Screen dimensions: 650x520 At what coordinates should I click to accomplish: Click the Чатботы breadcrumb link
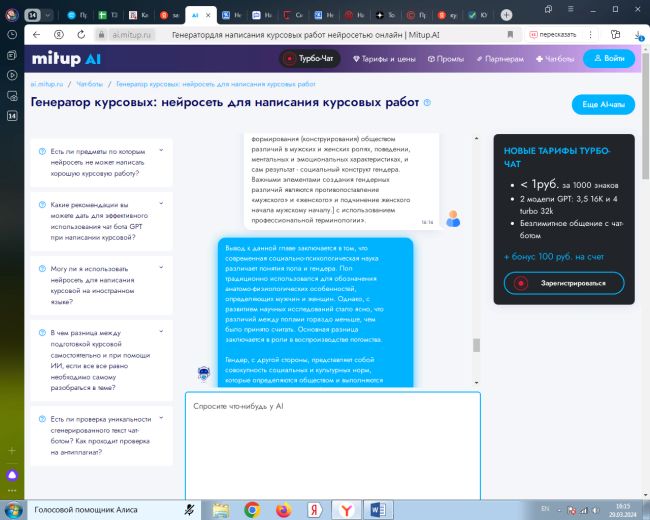point(90,84)
